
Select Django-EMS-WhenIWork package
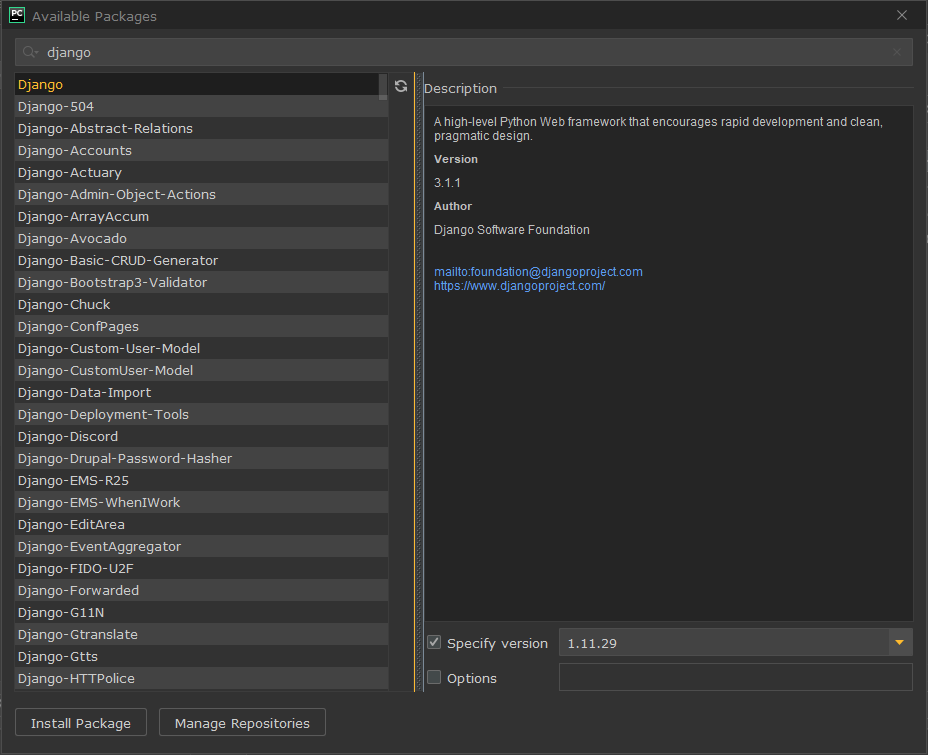(x=201, y=502)
